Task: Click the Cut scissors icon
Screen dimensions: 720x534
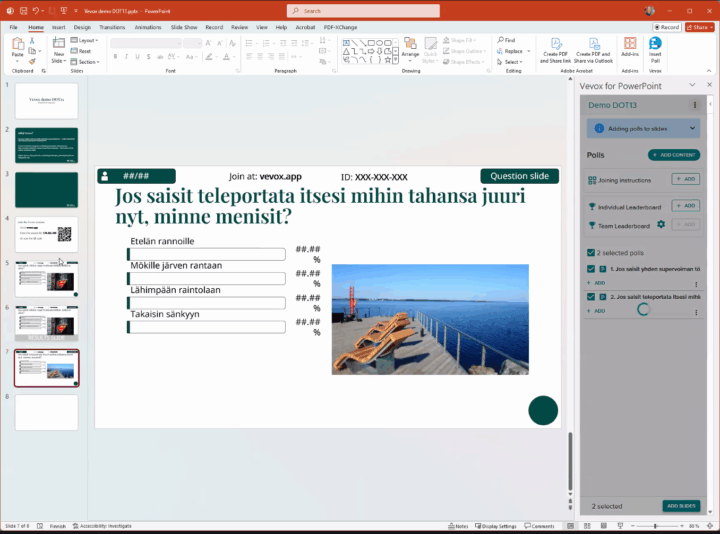Action: tap(32, 41)
